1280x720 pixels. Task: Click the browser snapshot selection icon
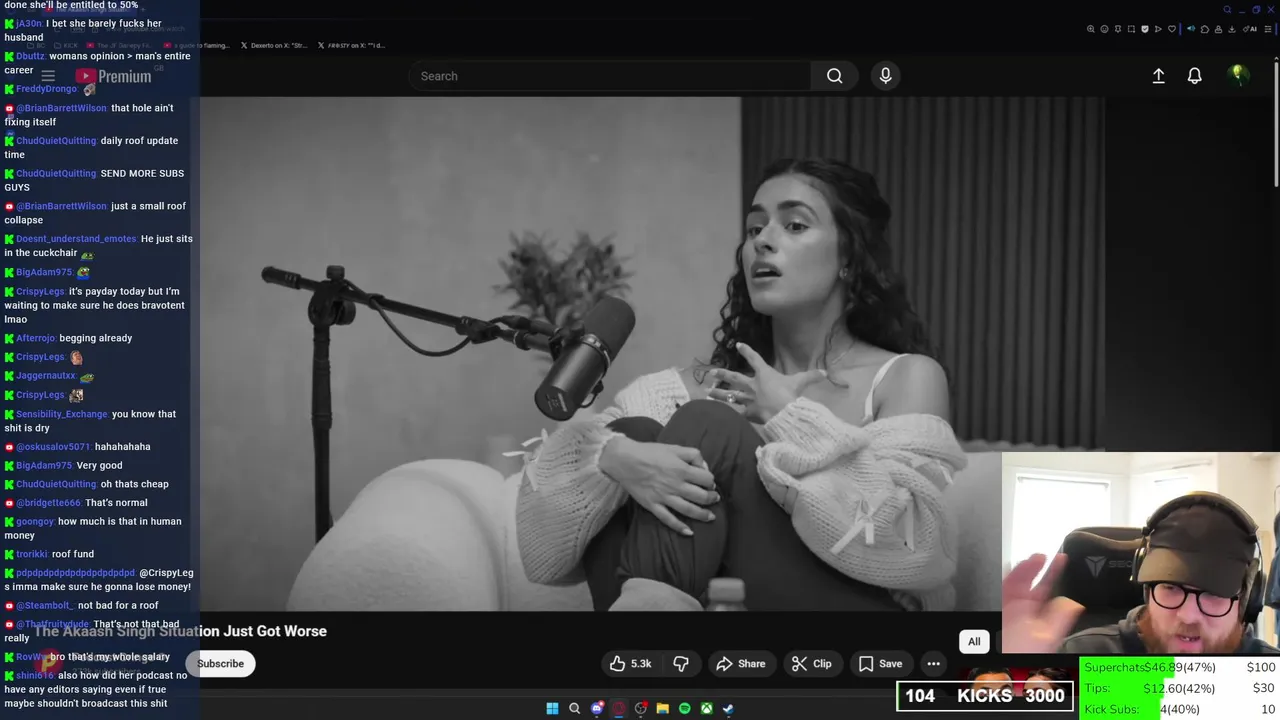[x=1131, y=29]
